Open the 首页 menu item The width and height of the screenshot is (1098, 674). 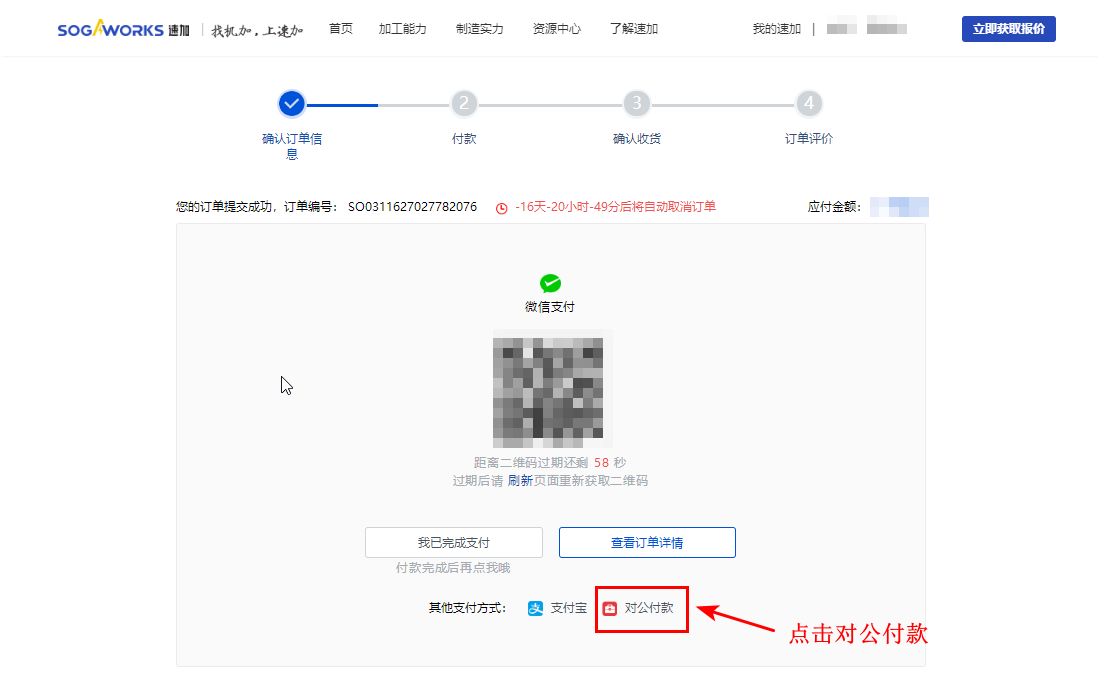click(340, 28)
